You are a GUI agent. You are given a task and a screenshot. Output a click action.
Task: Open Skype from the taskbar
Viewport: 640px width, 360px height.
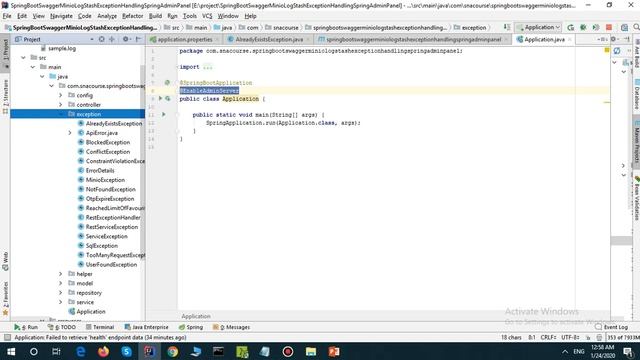click(x=127, y=351)
